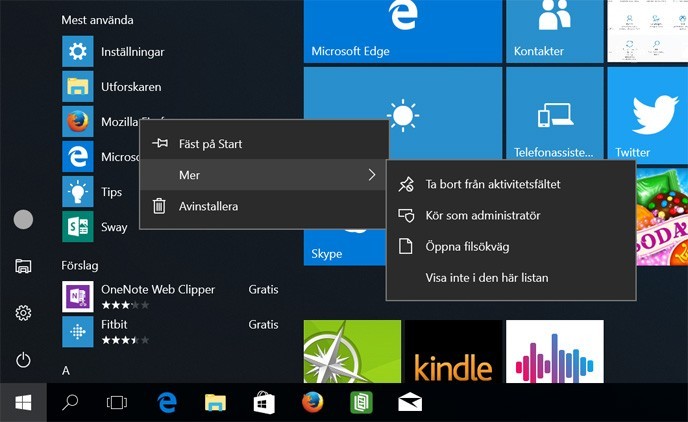Open the Tips app lightbulb icon

coord(78,192)
